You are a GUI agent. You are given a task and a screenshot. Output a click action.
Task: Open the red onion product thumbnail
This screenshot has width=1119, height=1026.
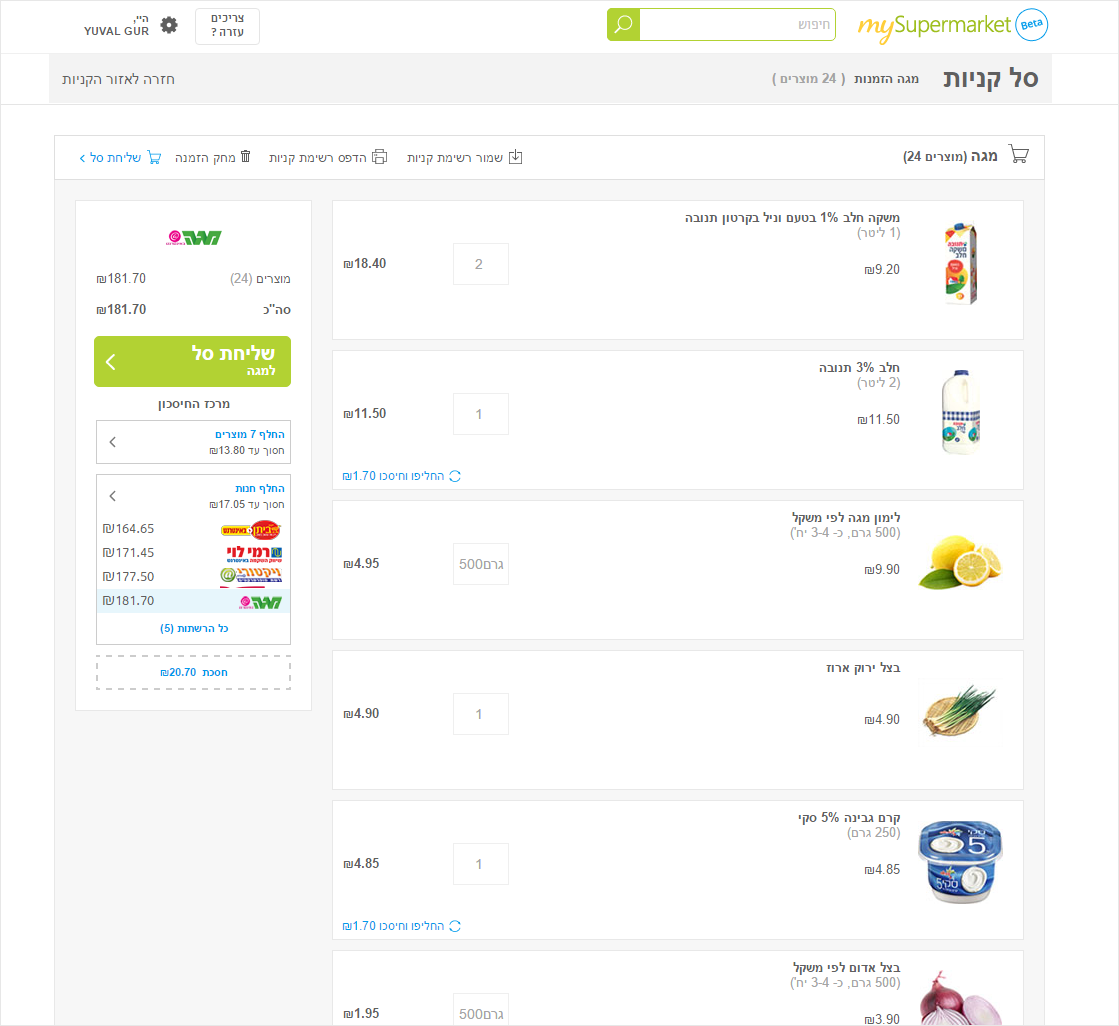point(961,999)
